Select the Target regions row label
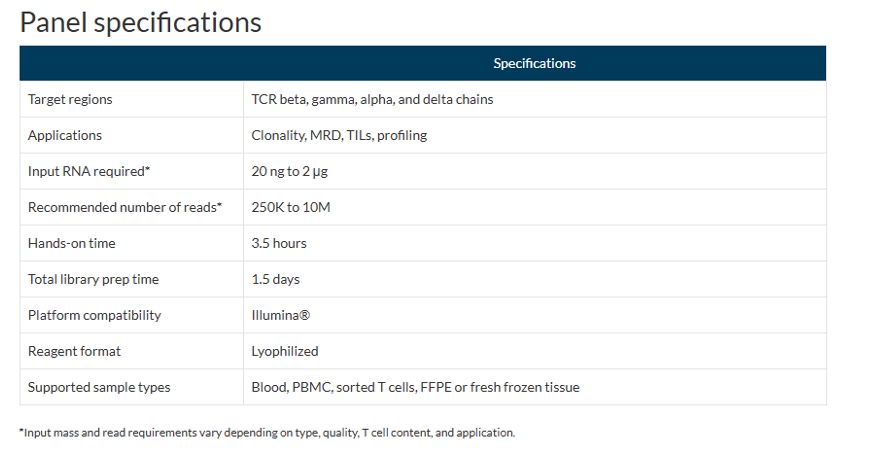Viewport: 872px width, 462px height. click(70, 99)
